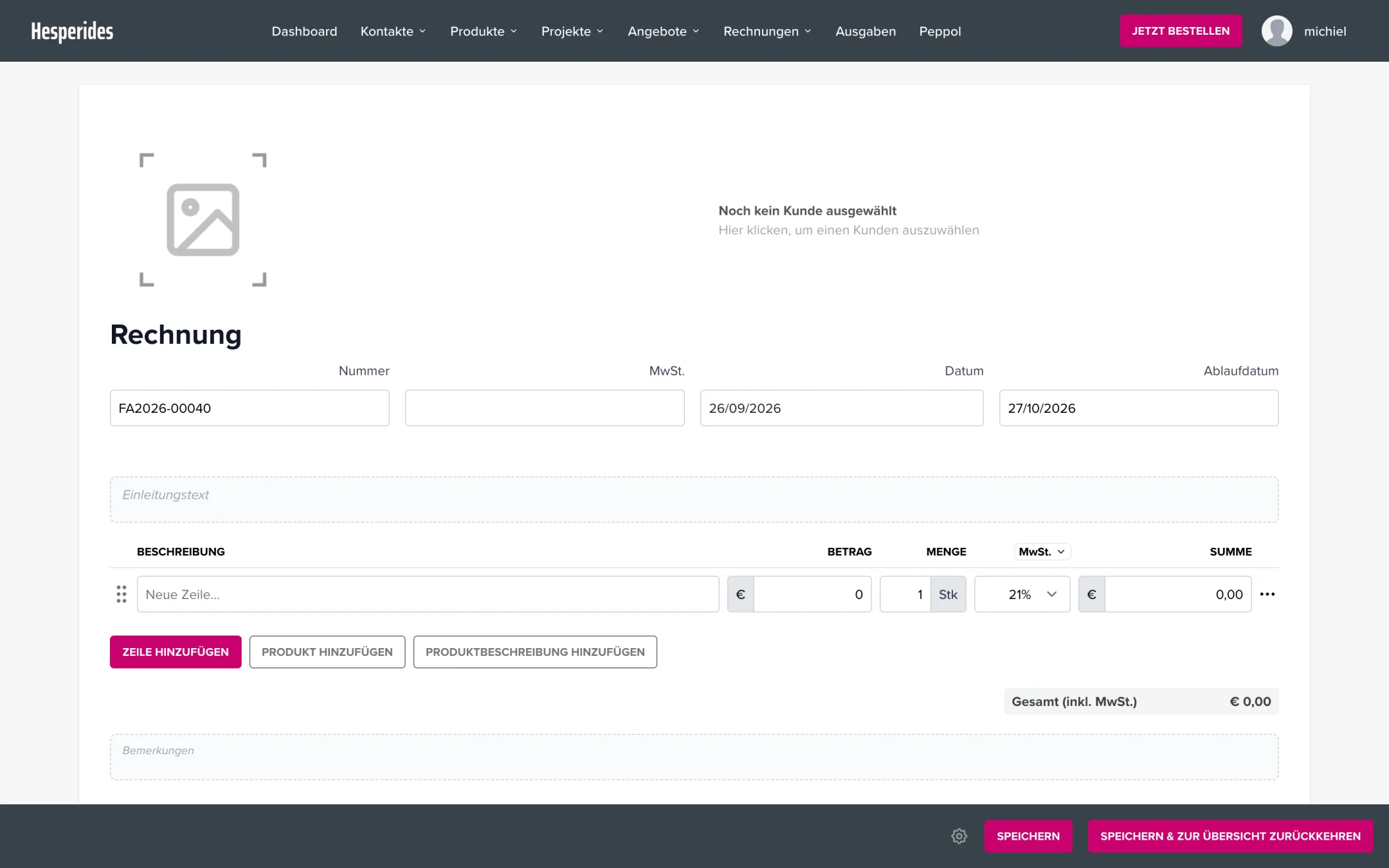Go to Dashboard
The height and width of the screenshot is (868, 1389).
pyautogui.click(x=304, y=31)
